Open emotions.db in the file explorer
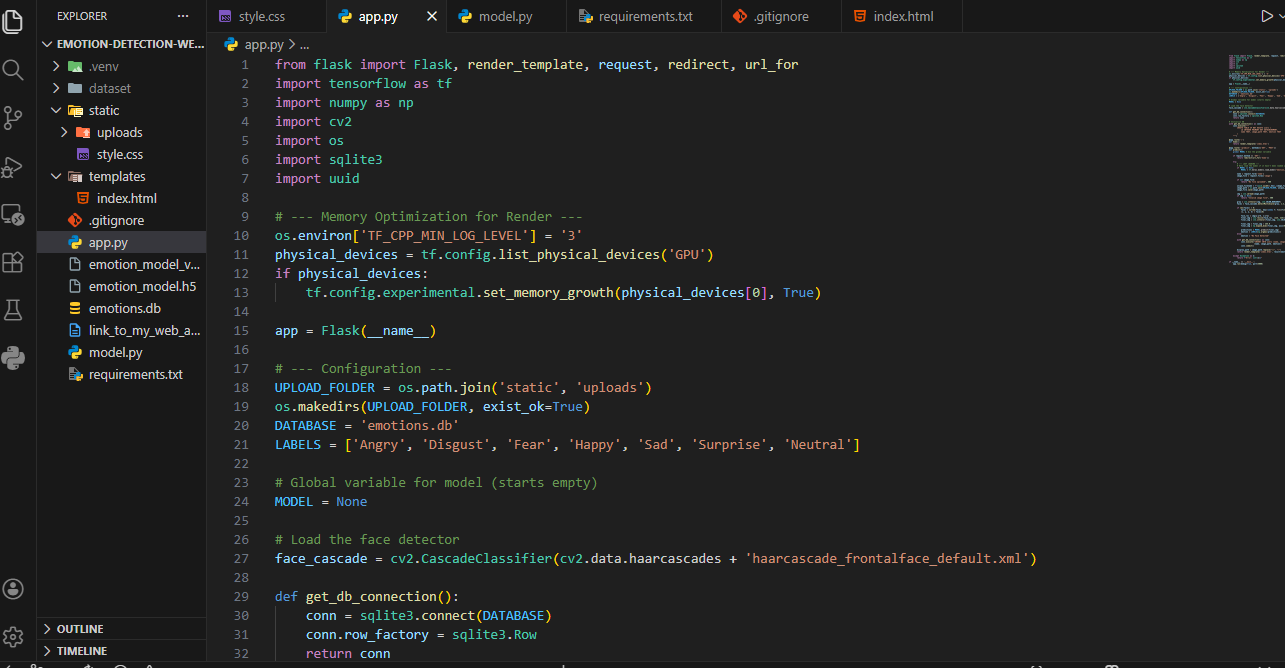The height and width of the screenshot is (668, 1285). 124,308
